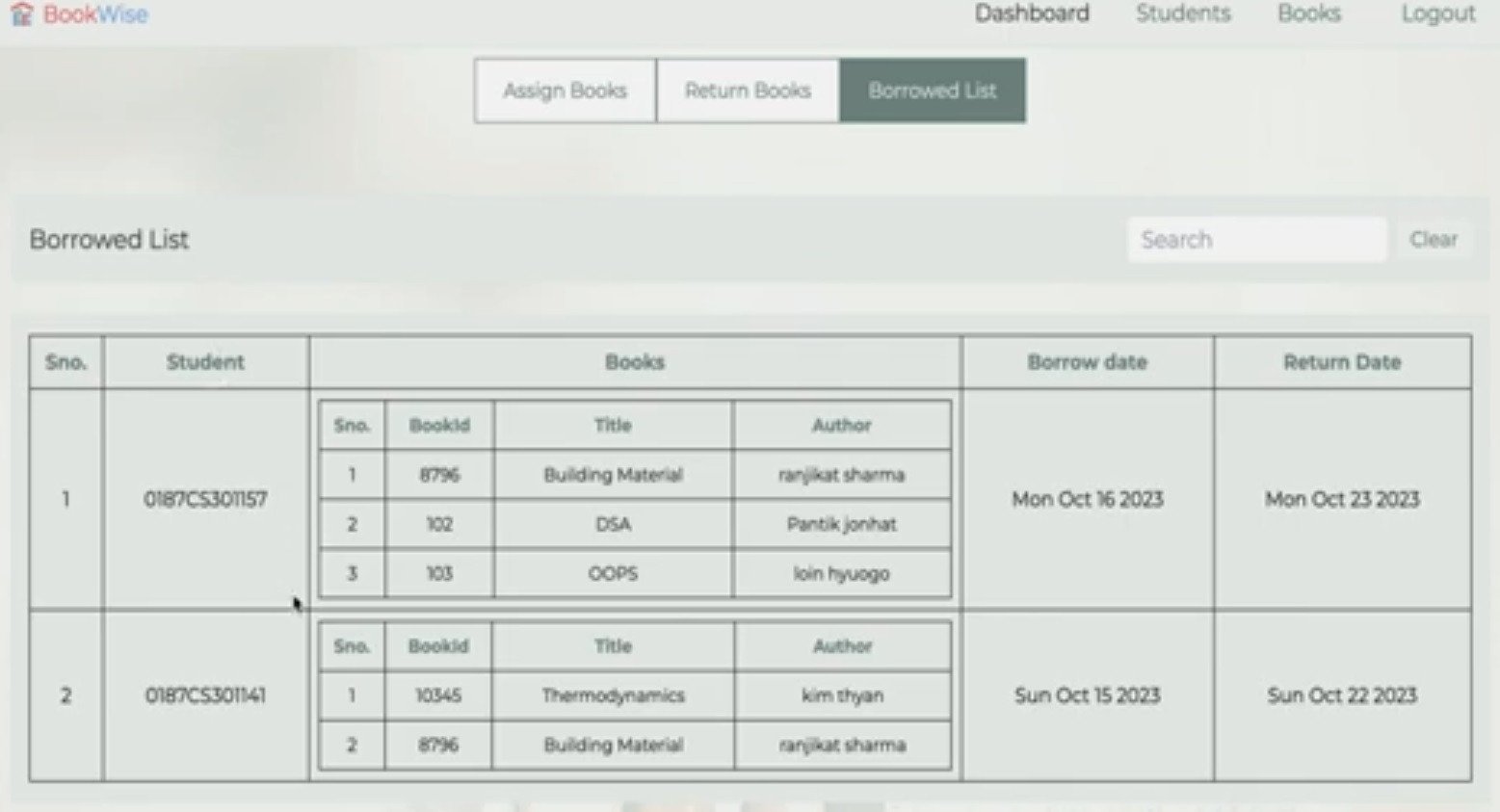Click student ID 0187CS301141
Screen dimensions: 1500x812
(x=205, y=695)
